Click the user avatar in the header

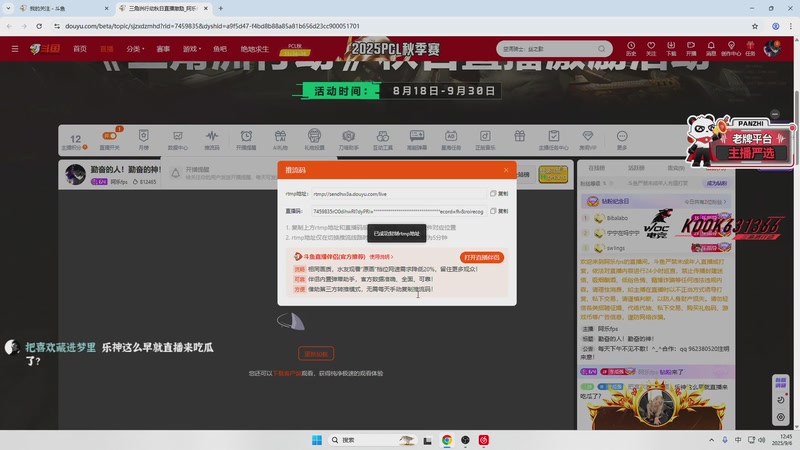[x=772, y=48]
